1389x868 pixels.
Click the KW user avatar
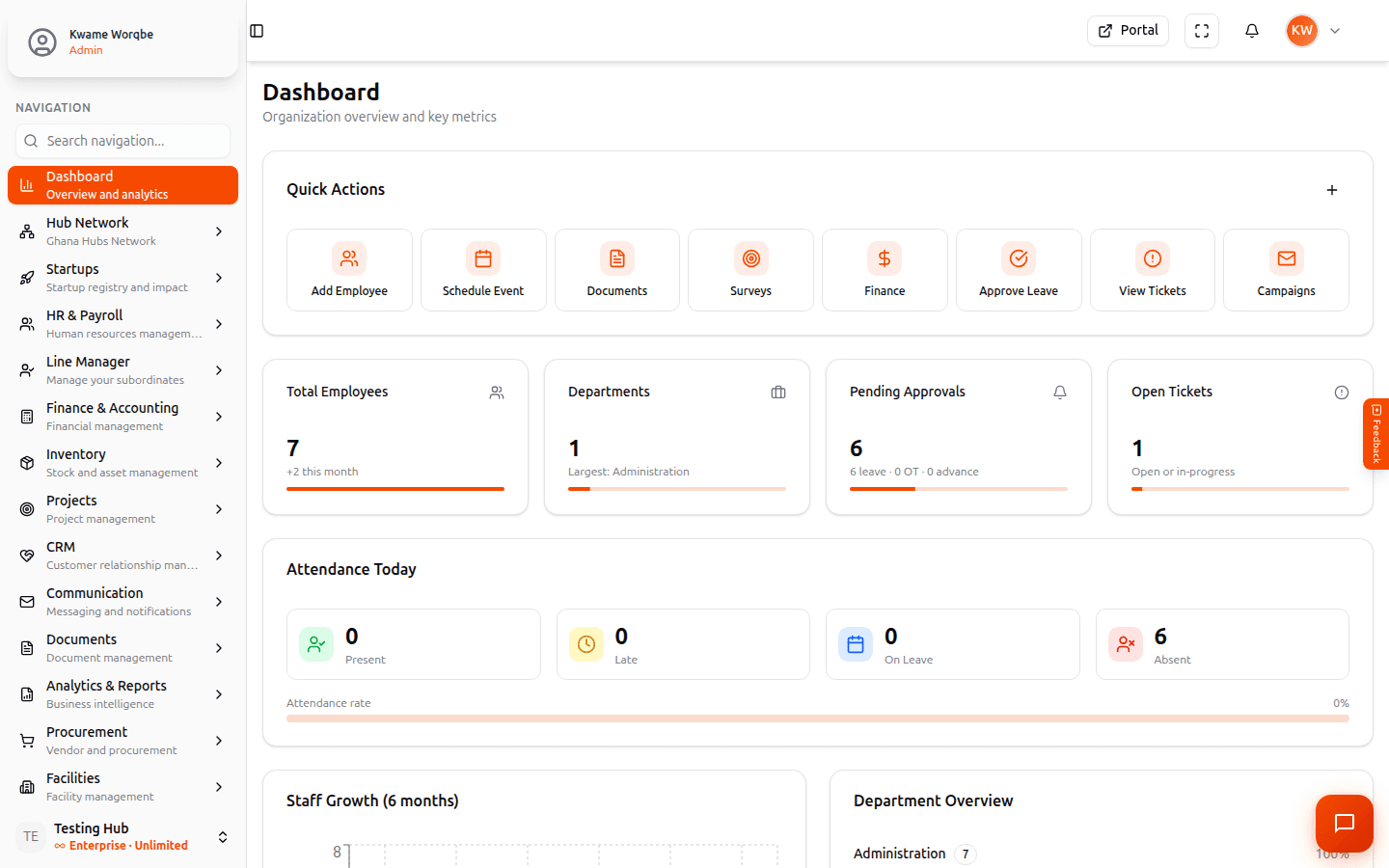1302,31
